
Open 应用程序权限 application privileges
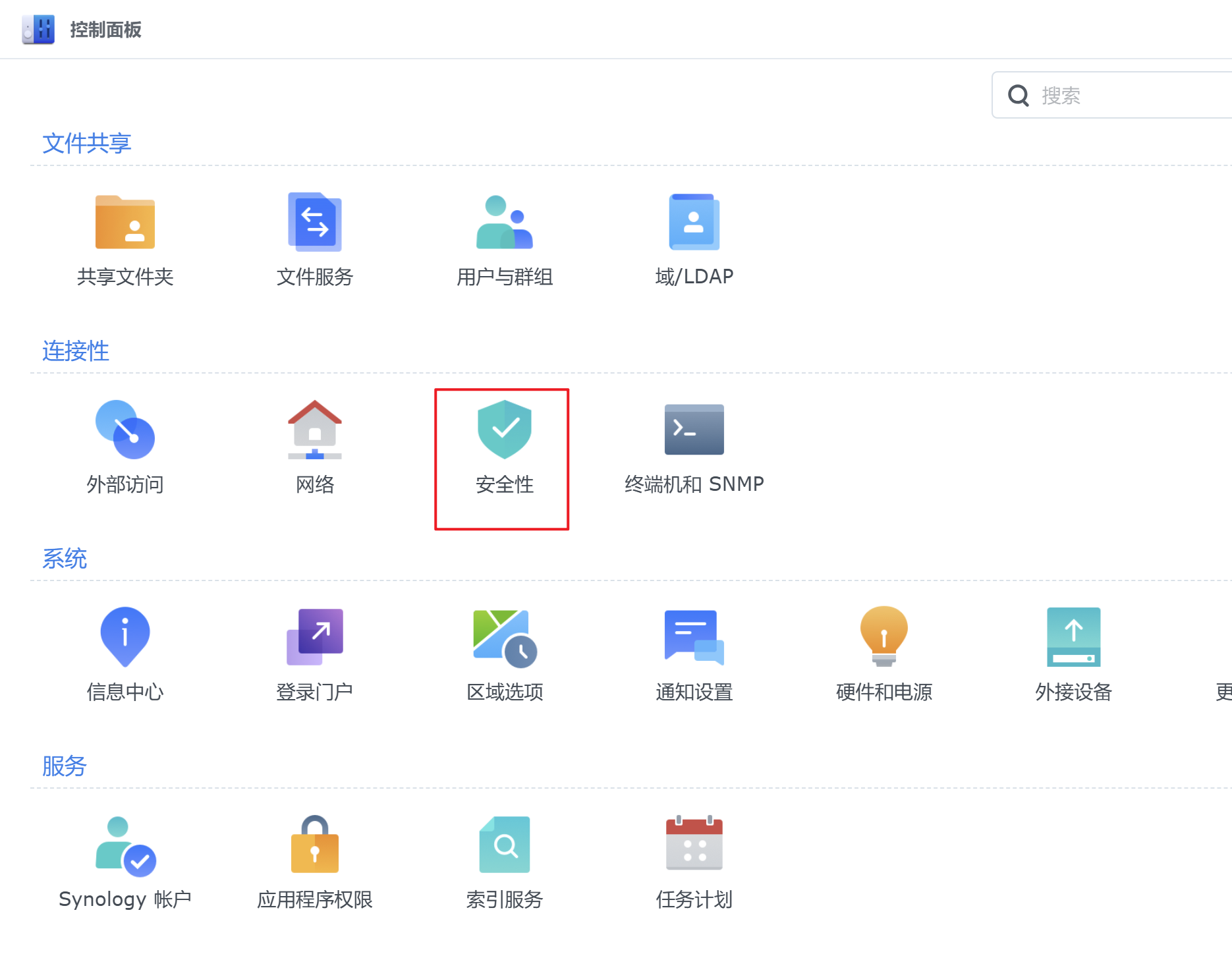point(315,845)
